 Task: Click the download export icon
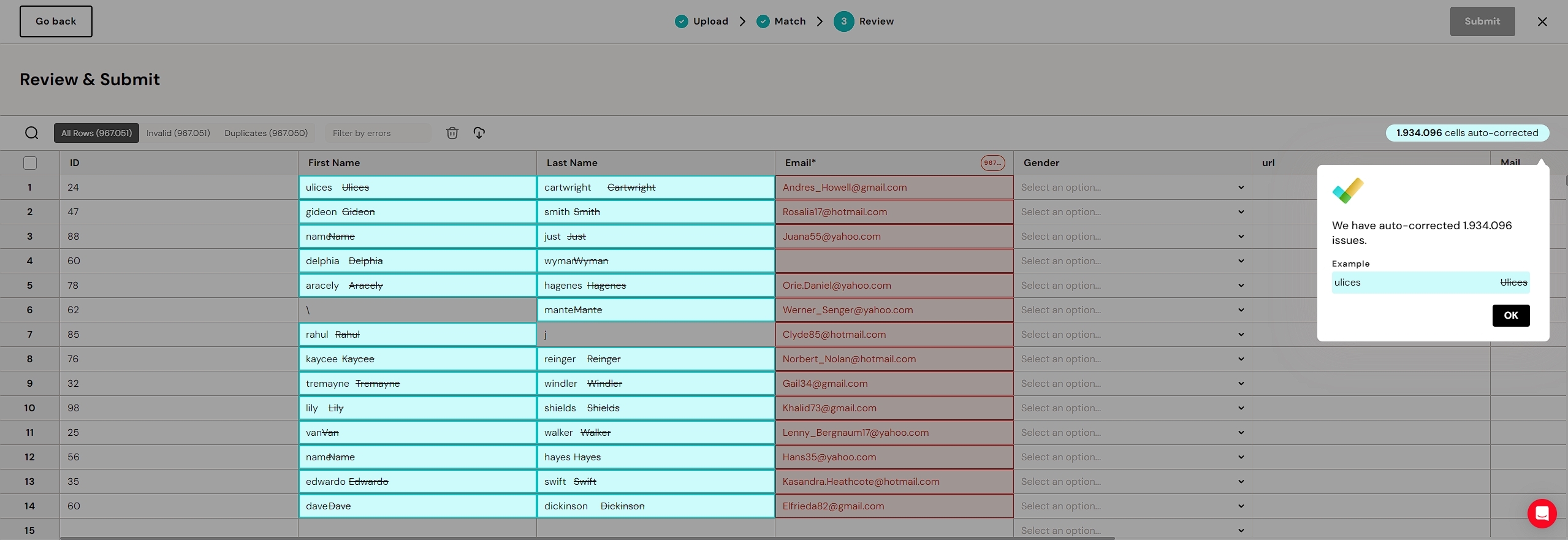pyautogui.click(x=479, y=133)
